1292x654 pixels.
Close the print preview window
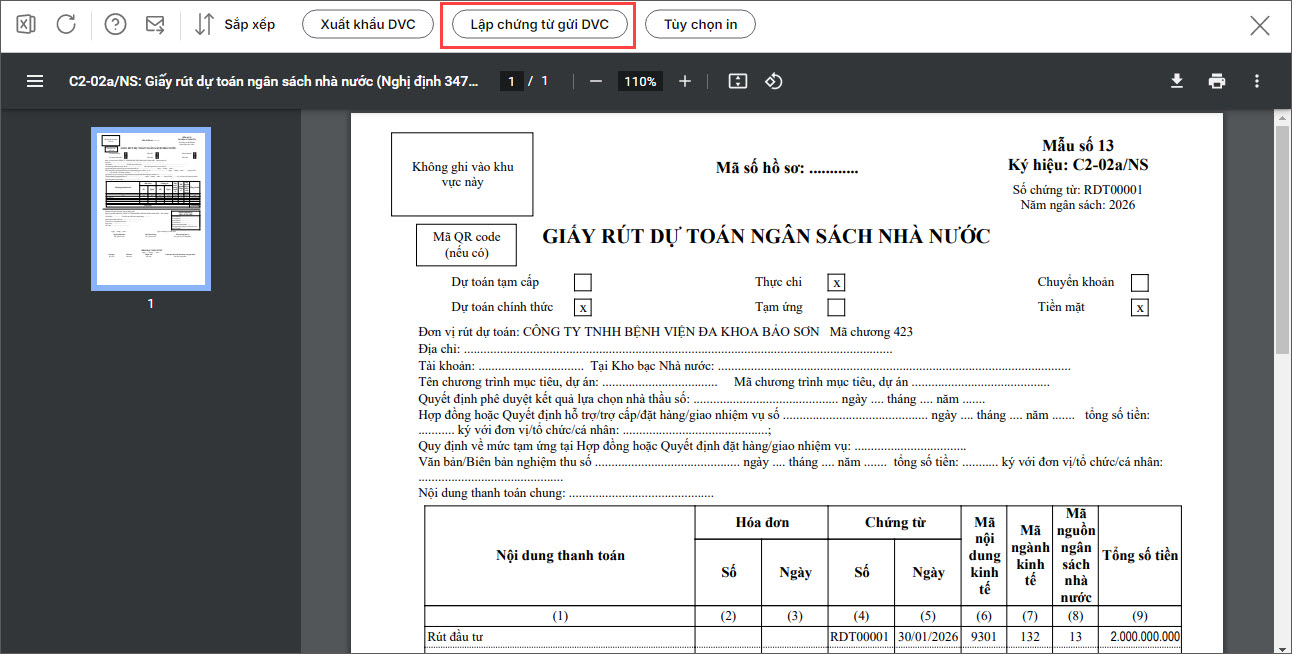click(1260, 25)
